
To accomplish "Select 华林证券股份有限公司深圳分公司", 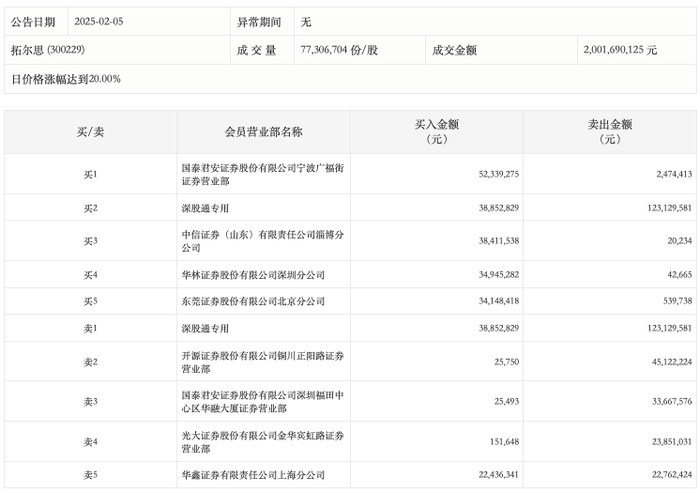I will click(x=253, y=275).
